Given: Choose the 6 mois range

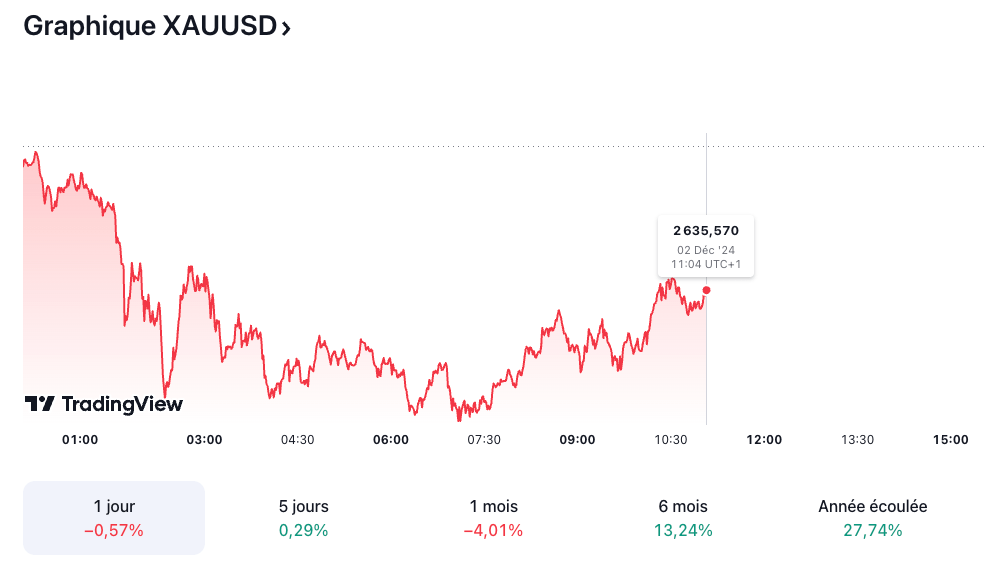Looking at the screenshot, I should click(683, 517).
